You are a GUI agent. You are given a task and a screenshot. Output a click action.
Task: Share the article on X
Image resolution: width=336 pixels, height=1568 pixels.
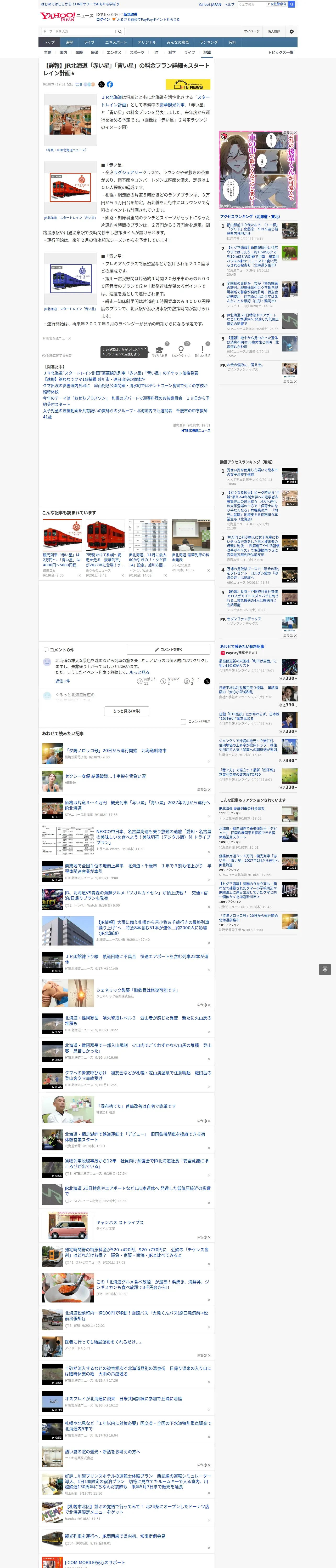click(x=101, y=85)
